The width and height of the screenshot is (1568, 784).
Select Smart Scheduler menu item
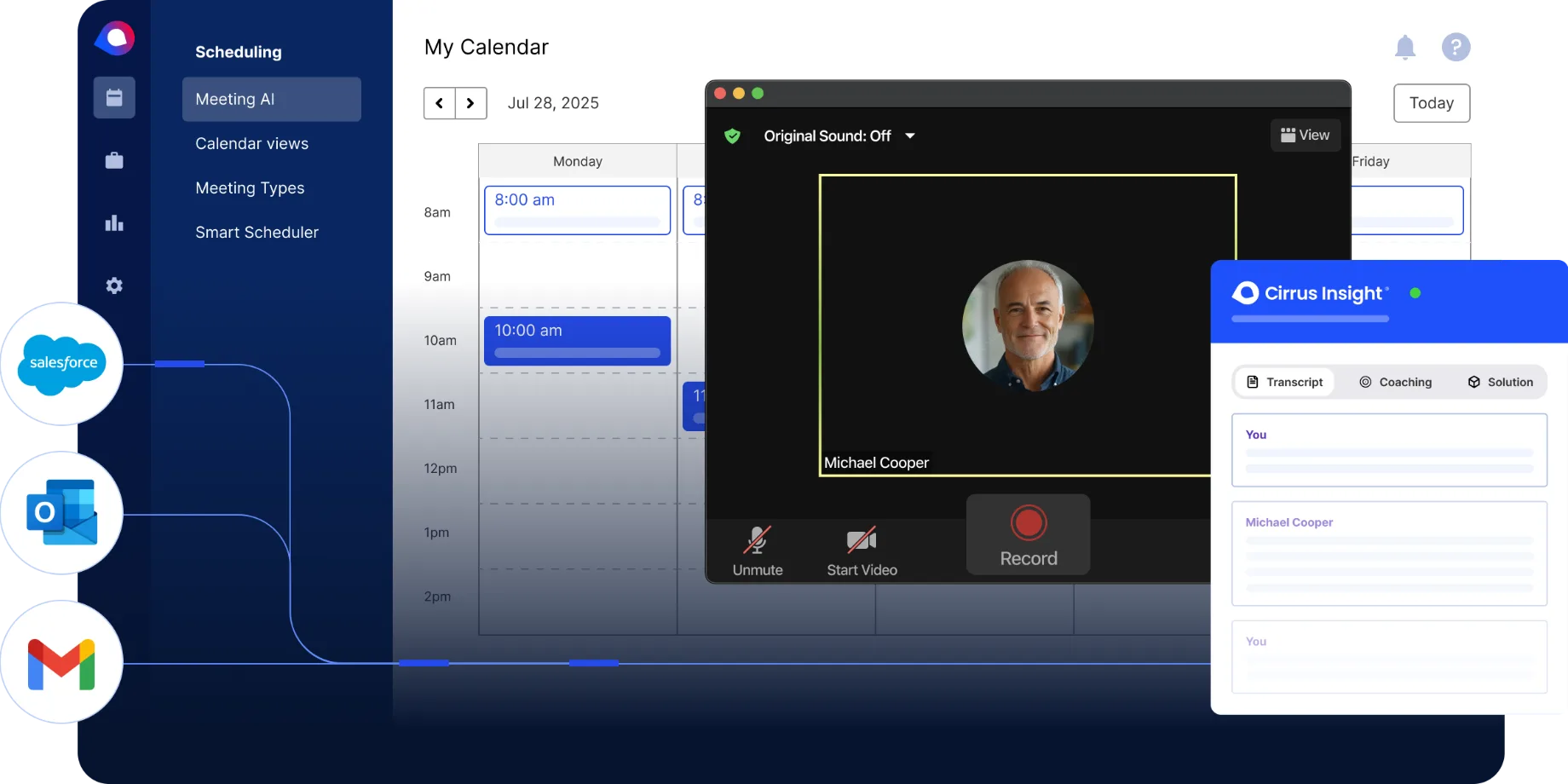coord(257,233)
